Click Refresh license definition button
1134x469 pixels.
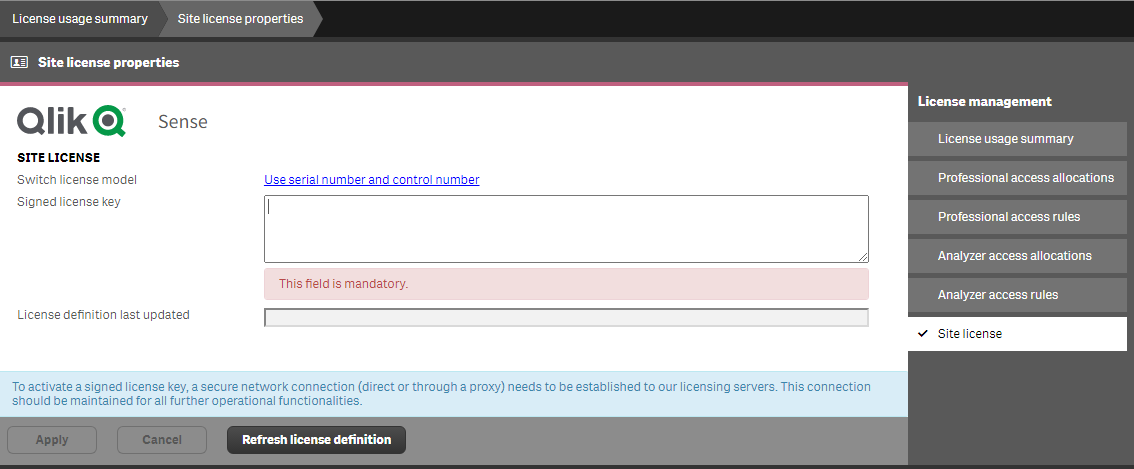point(317,440)
